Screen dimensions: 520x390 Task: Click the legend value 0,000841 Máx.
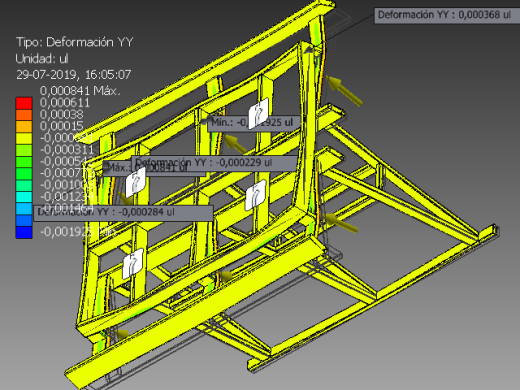[x=80, y=90]
